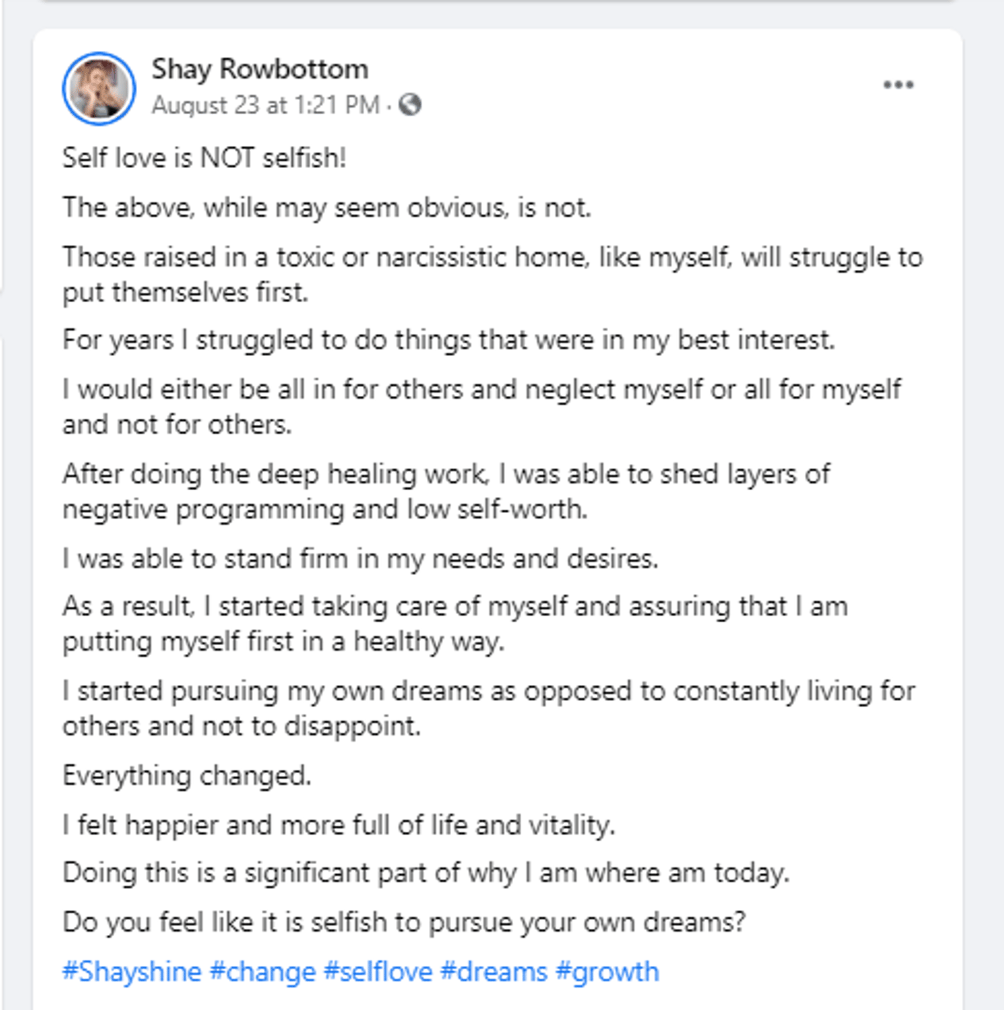Open the three-dot post options menu
This screenshot has width=1004, height=1010.
coord(898,85)
